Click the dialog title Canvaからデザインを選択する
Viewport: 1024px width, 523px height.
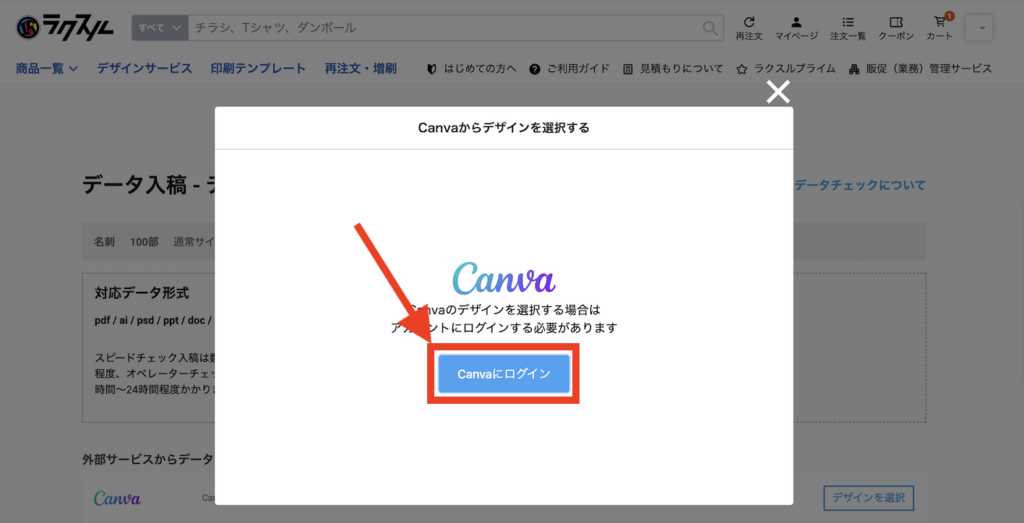(x=504, y=128)
